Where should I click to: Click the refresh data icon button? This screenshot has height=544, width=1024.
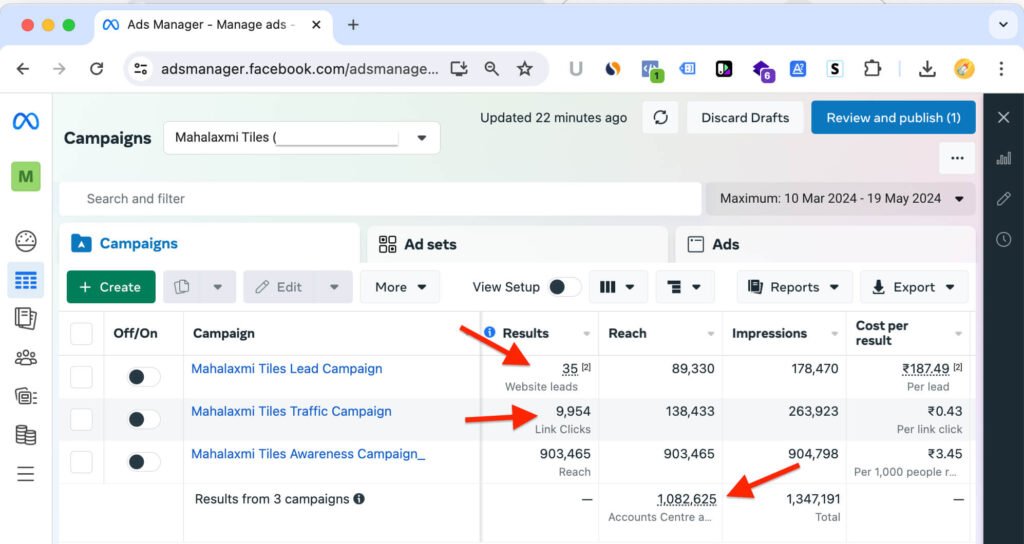(660, 118)
